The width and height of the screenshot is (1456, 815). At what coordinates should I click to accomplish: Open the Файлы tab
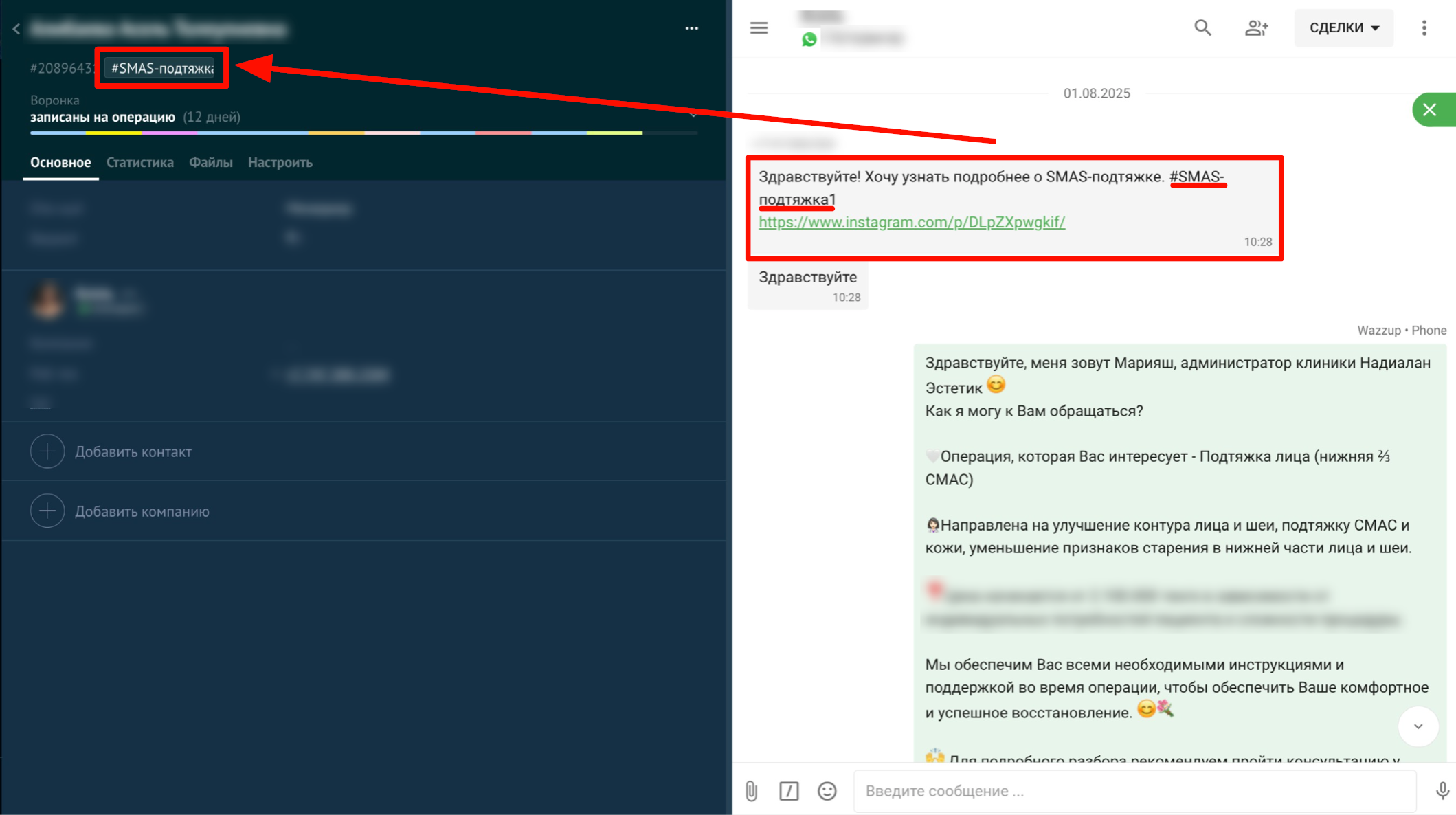(210, 163)
